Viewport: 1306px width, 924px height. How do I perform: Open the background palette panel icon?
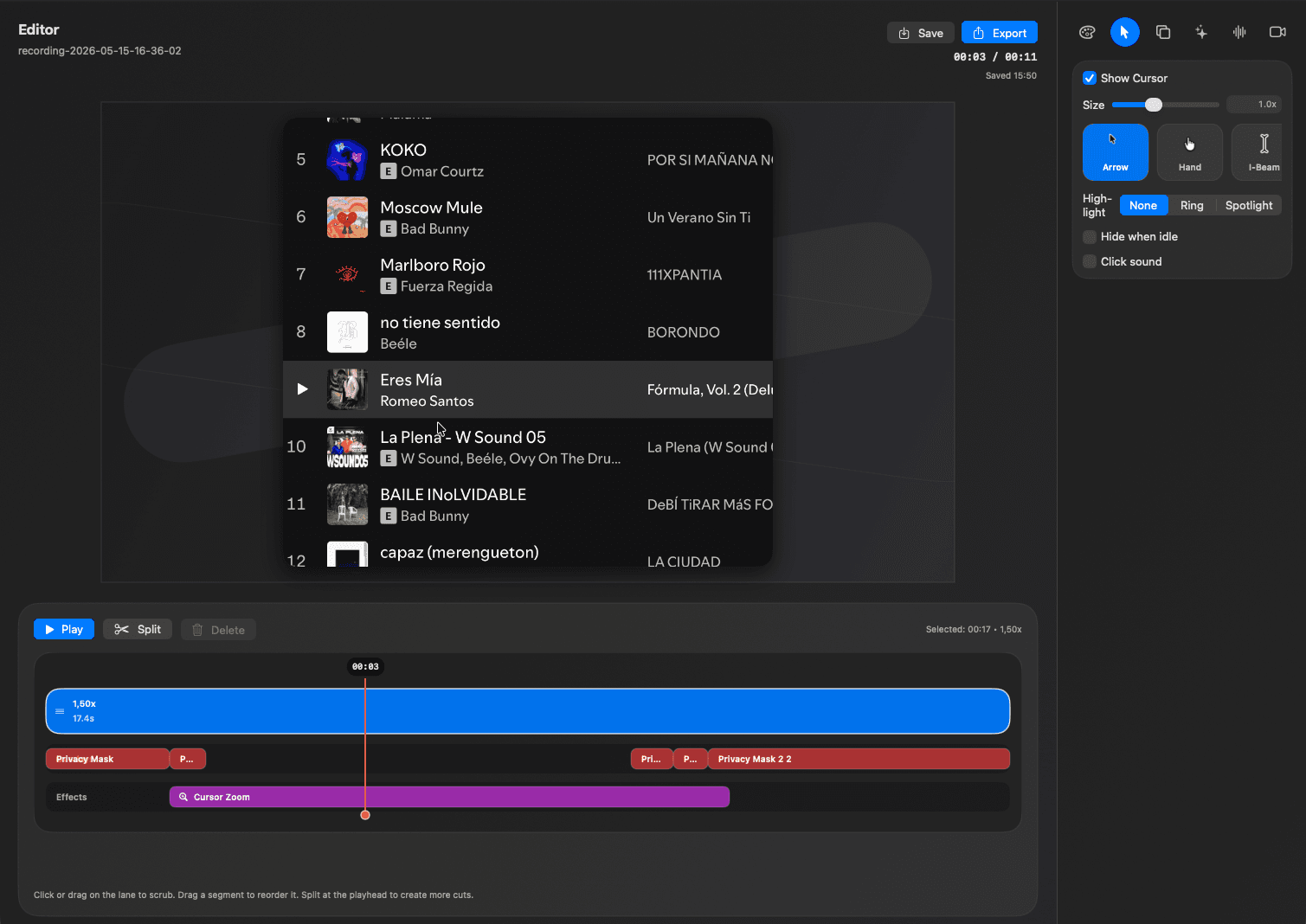pos(1087,32)
